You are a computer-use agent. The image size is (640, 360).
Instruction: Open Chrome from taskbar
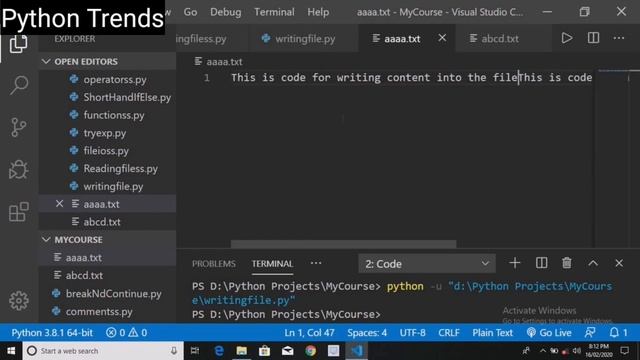coord(311,351)
